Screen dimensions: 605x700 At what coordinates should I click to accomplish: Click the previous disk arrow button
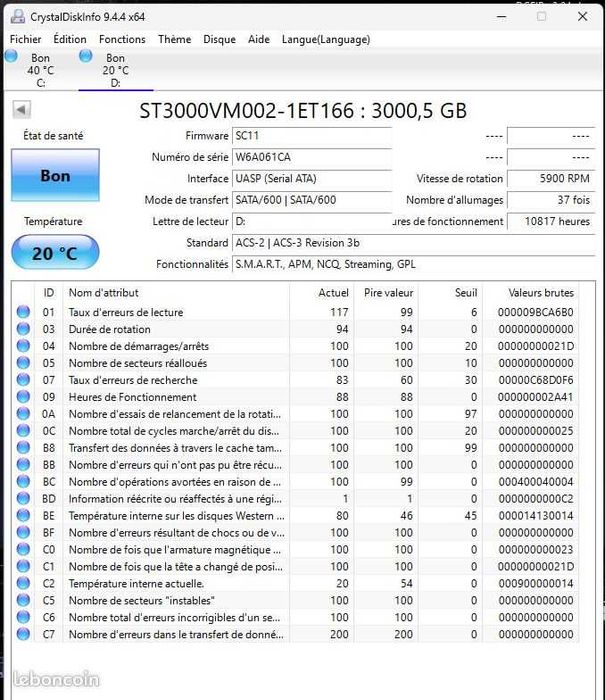[x=21, y=109]
